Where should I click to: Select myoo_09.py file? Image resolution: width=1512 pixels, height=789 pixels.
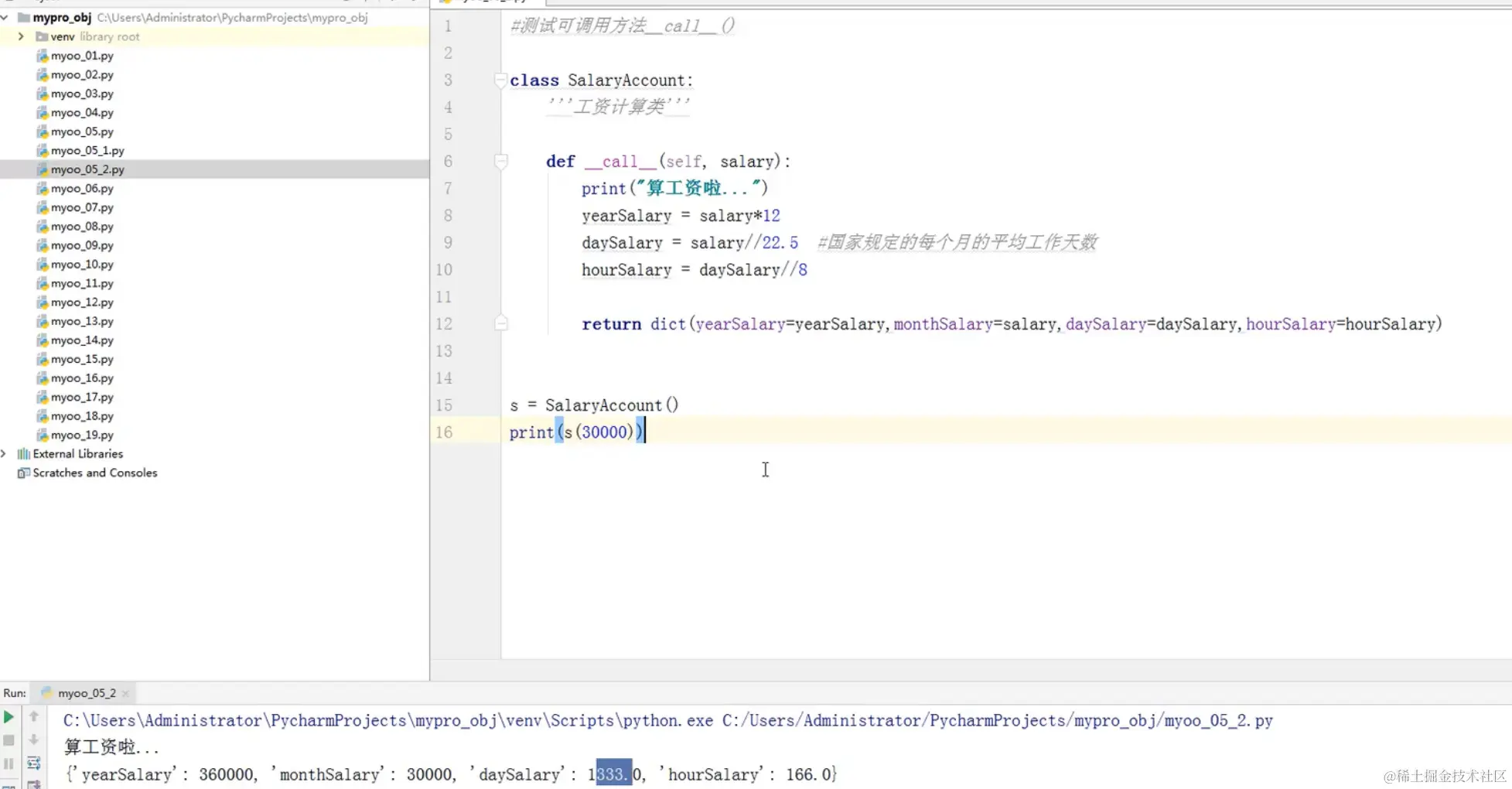click(82, 245)
